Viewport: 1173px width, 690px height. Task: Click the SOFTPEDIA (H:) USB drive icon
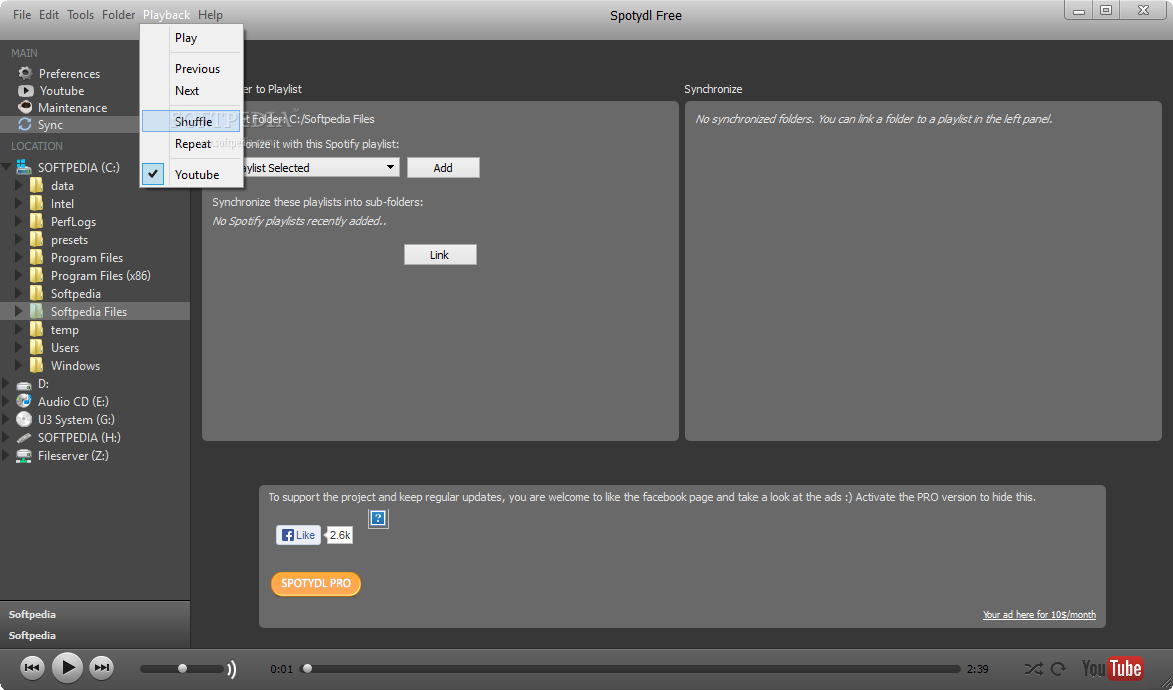click(x=24, y=438)
